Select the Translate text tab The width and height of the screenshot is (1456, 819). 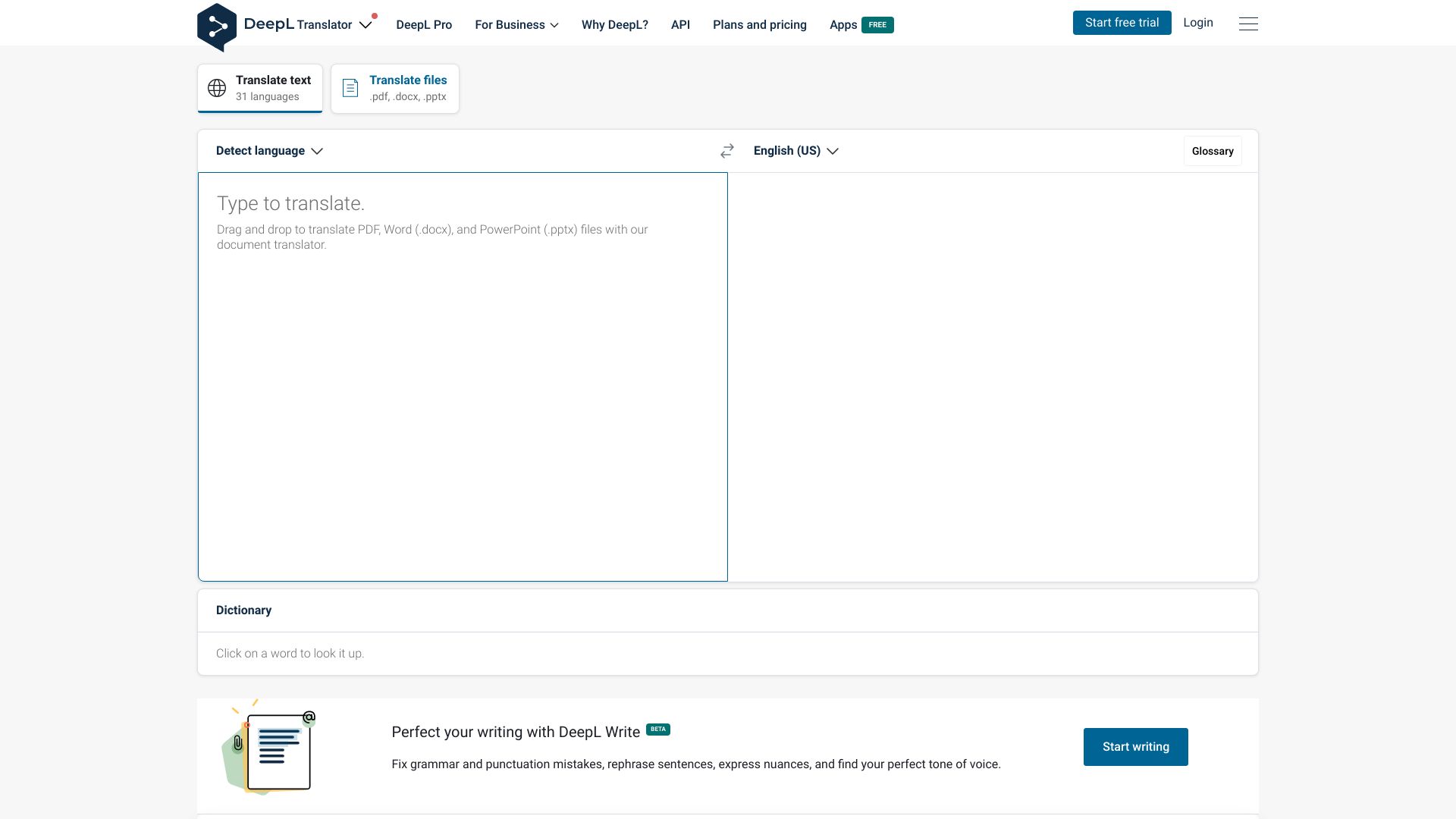pyautogui.click(x=260, y=88)
